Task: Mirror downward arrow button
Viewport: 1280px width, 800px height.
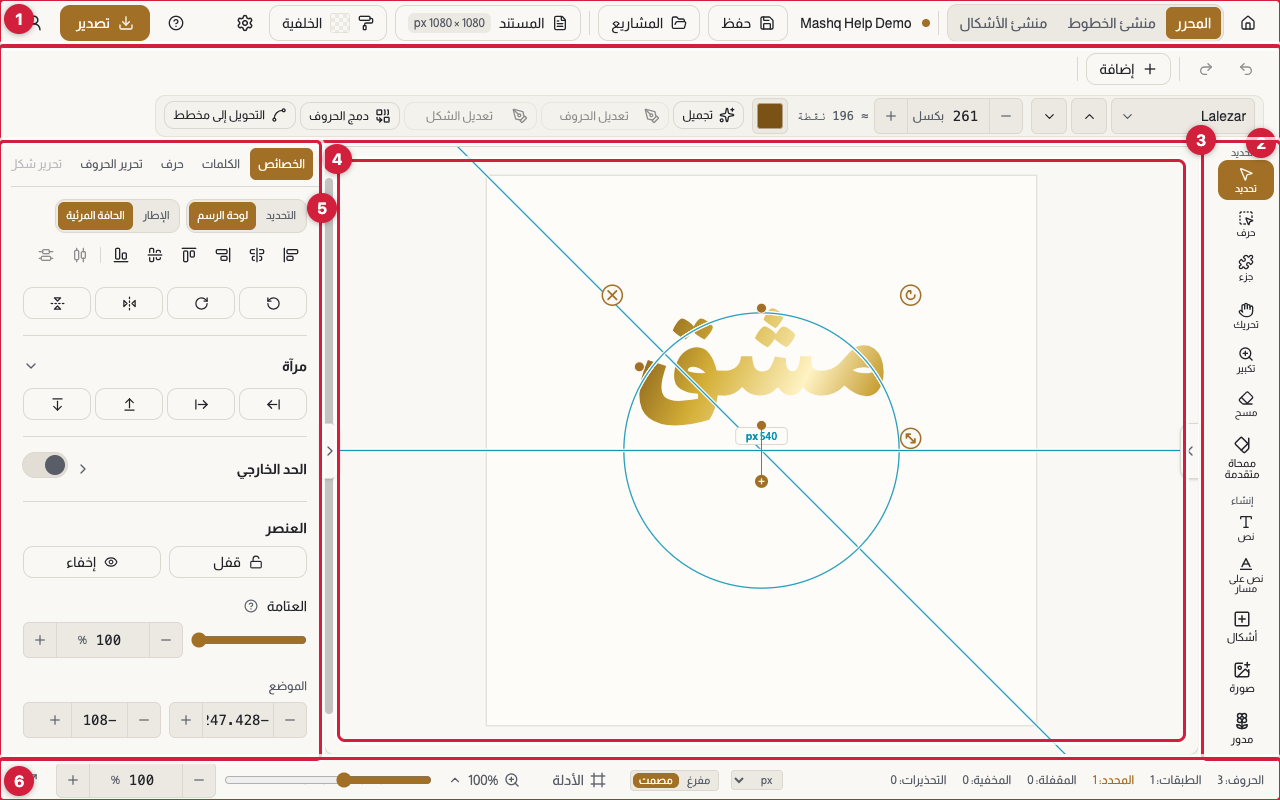Action: click(x=57, y=404)
